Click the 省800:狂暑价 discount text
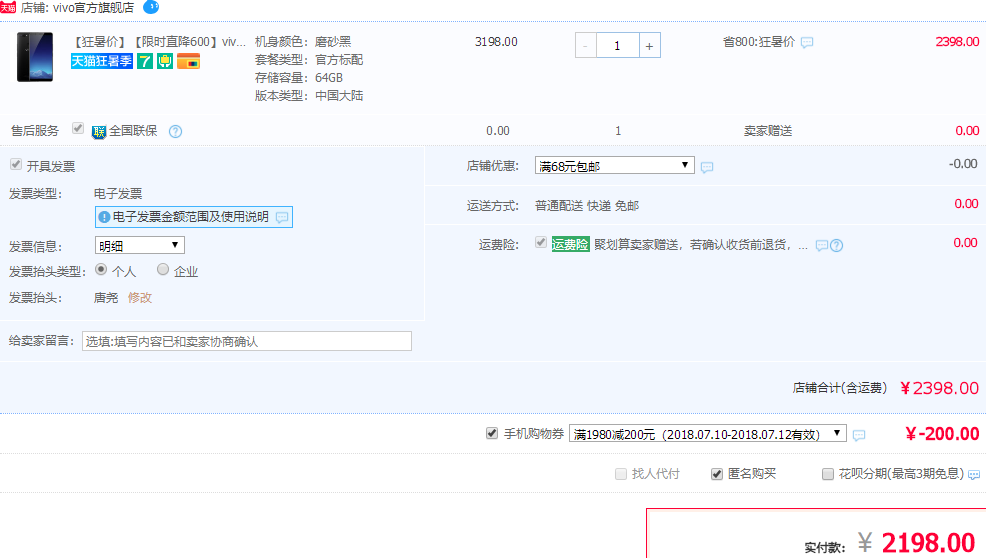 coord(759,42)
